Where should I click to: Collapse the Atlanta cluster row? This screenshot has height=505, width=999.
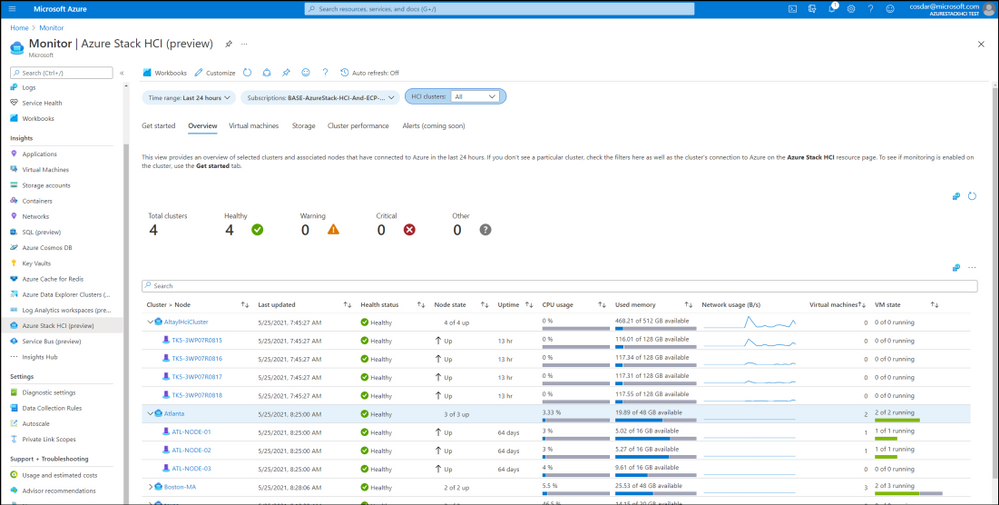pos(150,414)
